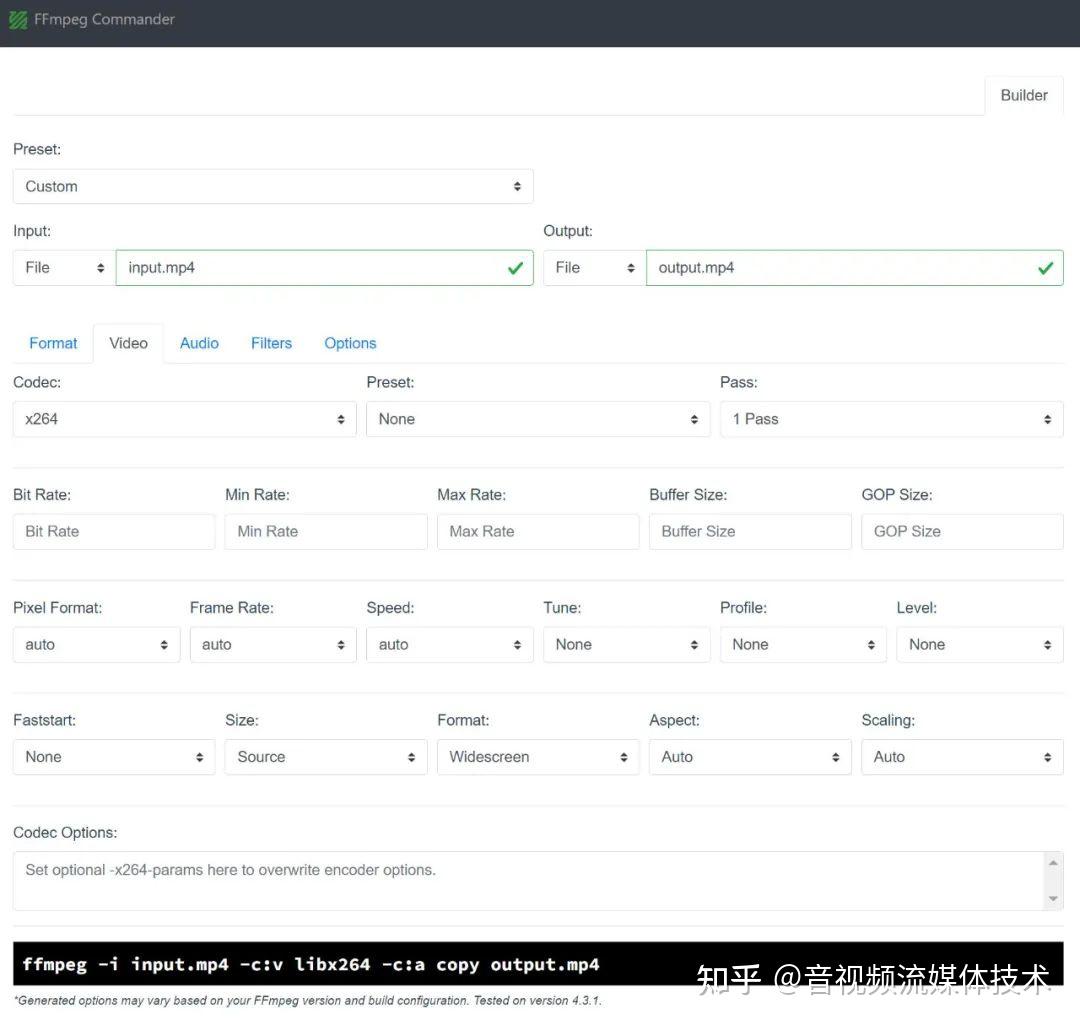Viewport: 1080px width, 1025px height.
Task: Open the Profile dropdown
Action: (x=803, y=644)
